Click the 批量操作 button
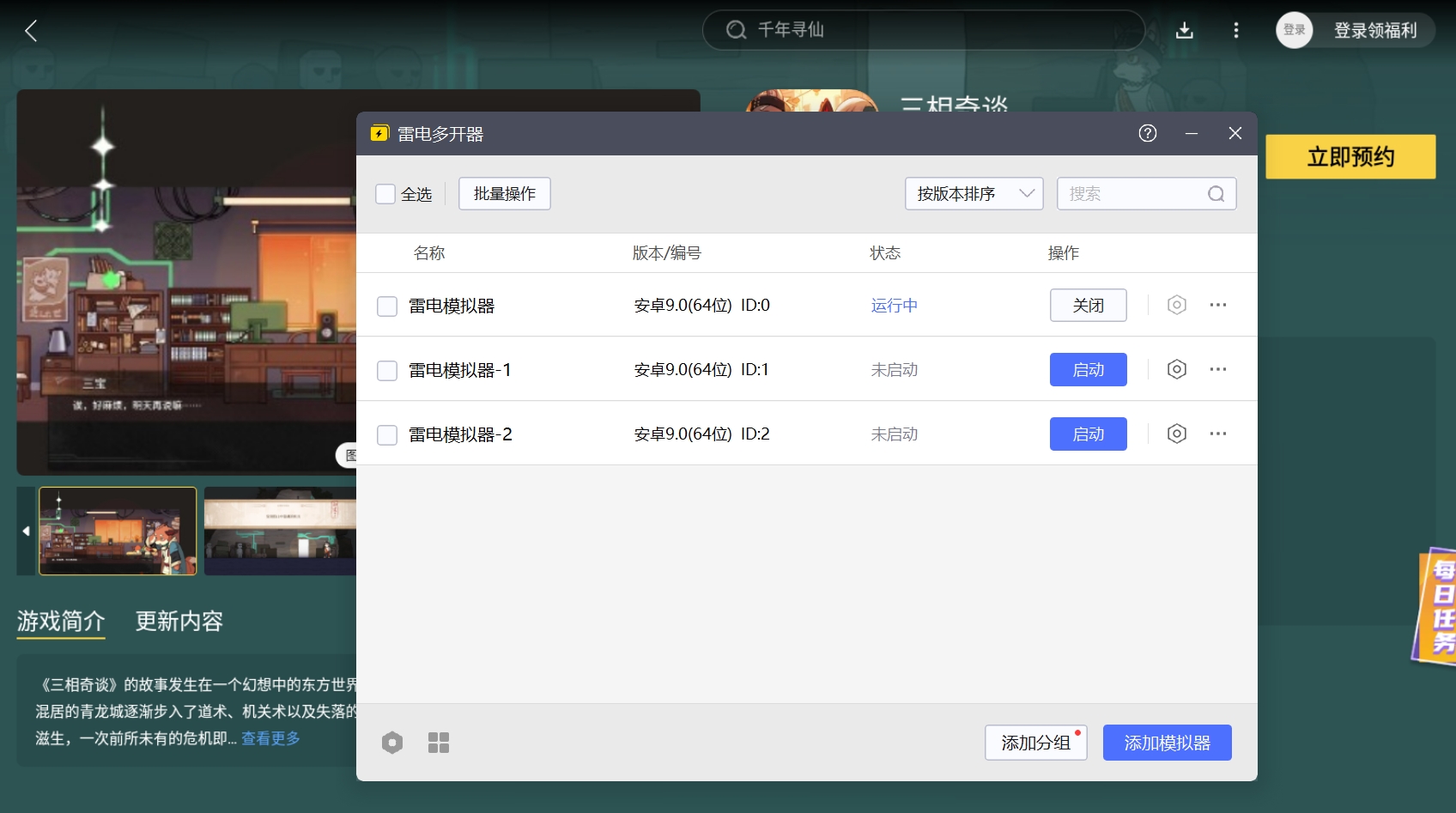Viewport: 1456px width, 813px height. (x=505, y=194)
